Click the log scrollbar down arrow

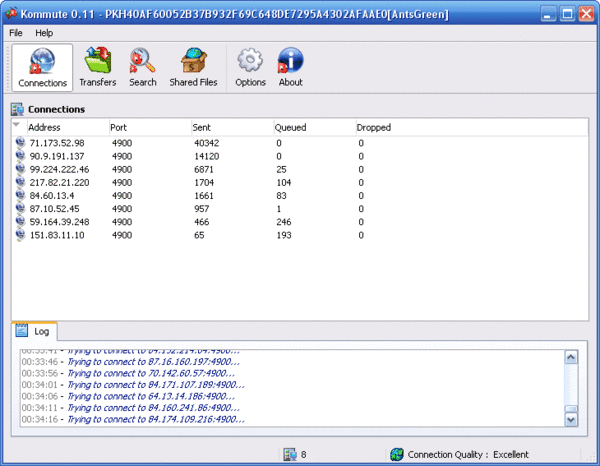pos(571,420)
